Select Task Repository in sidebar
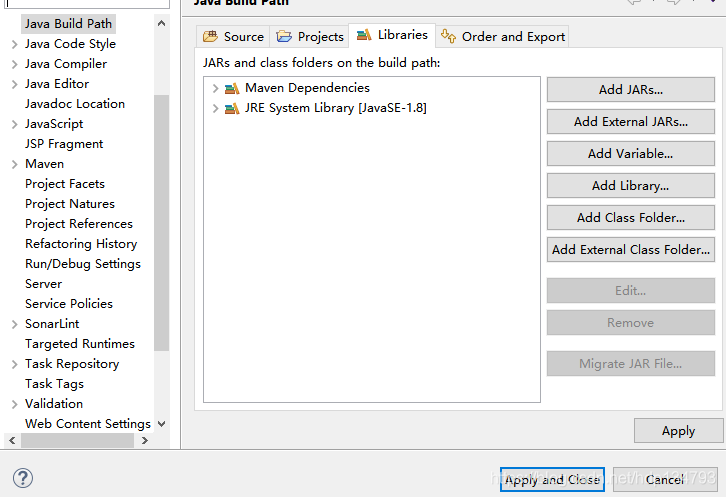This screenshot has width=726, height=497. [72, 364]
